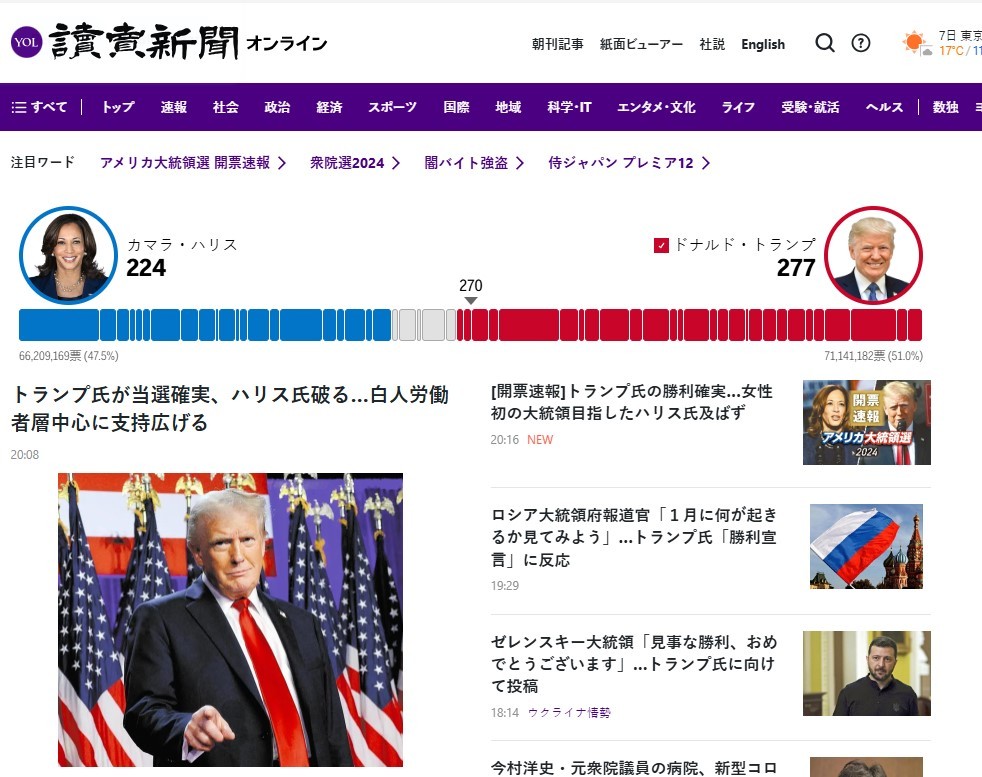Click the NEW label beside 20:16
Image resolution: width=982 pixels, height=777 pixels.
(x=540, y=440)
